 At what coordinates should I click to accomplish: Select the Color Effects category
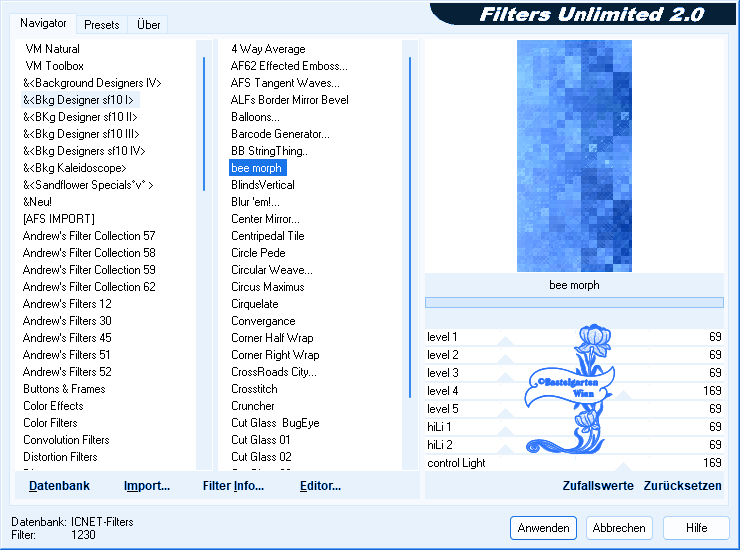(53, 406)
